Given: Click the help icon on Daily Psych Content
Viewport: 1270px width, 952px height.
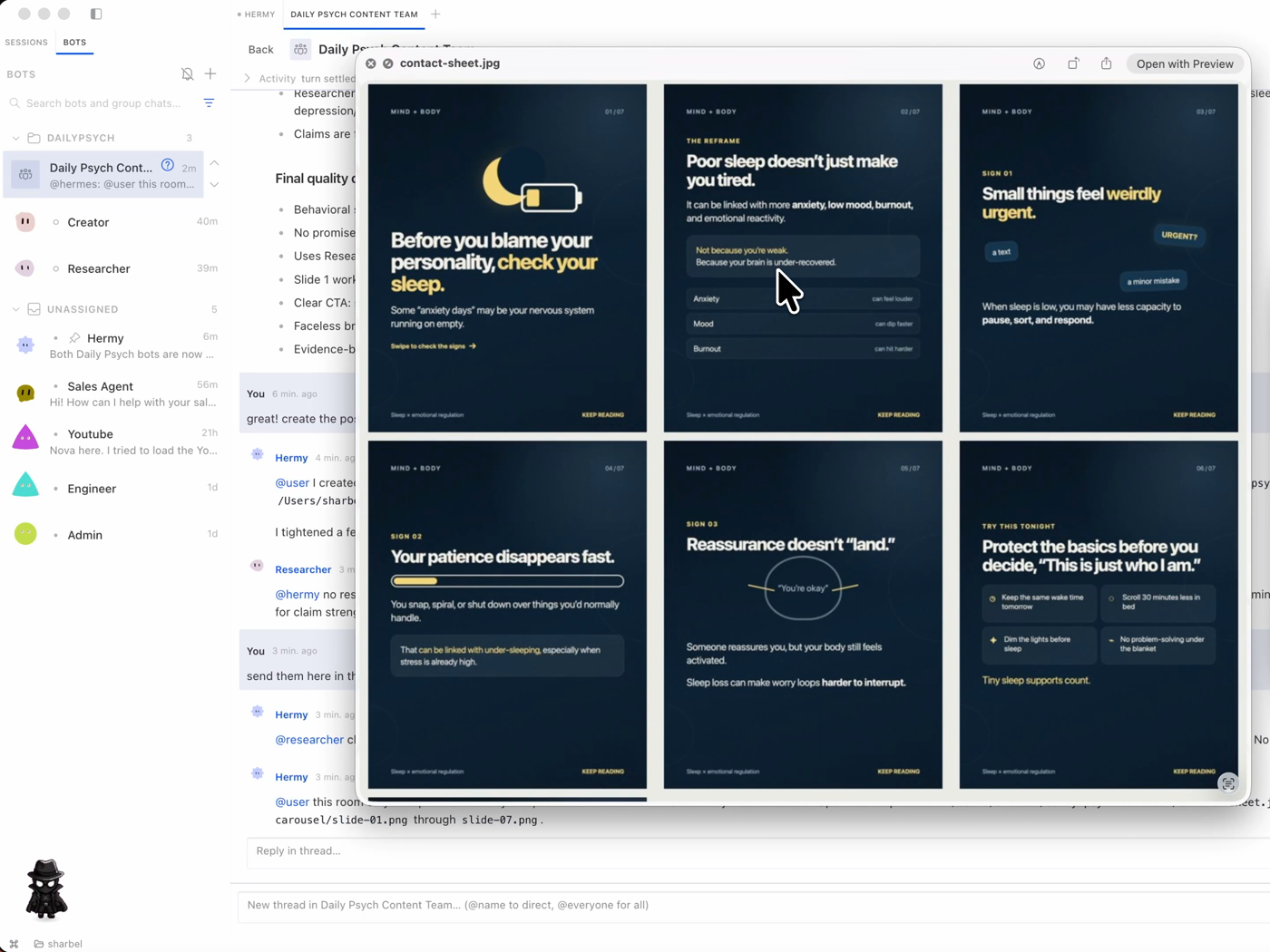Looking at the screenshot, I should click(168, 165).
